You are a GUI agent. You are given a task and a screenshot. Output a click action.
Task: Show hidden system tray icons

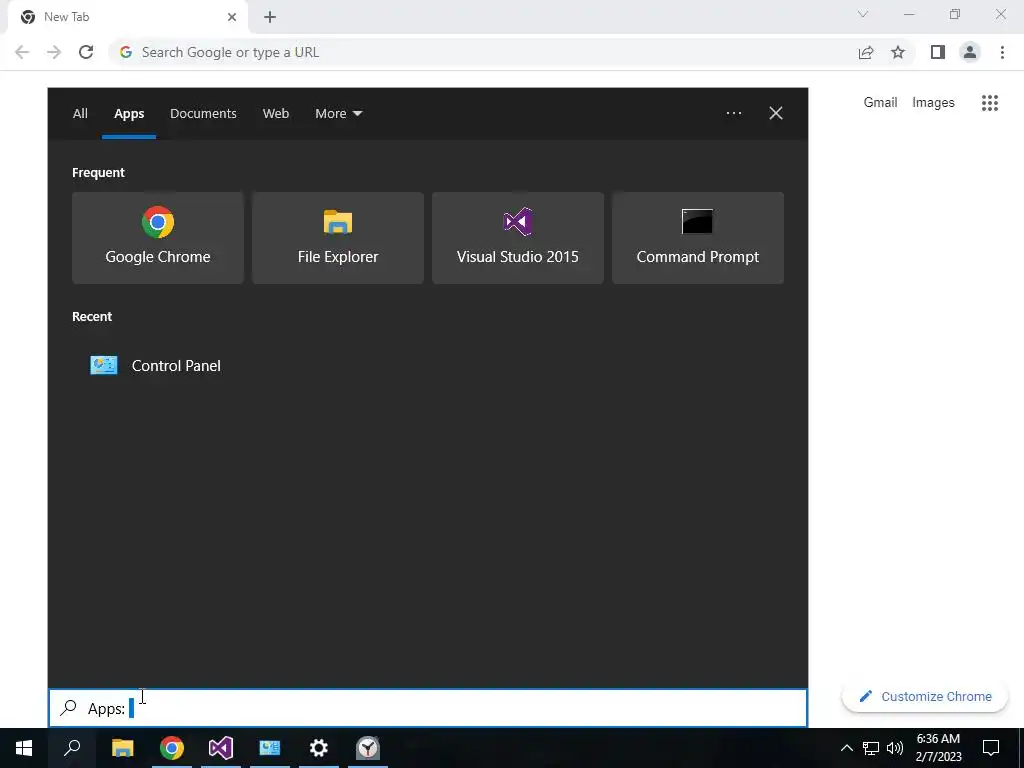(x=846, y=748)
